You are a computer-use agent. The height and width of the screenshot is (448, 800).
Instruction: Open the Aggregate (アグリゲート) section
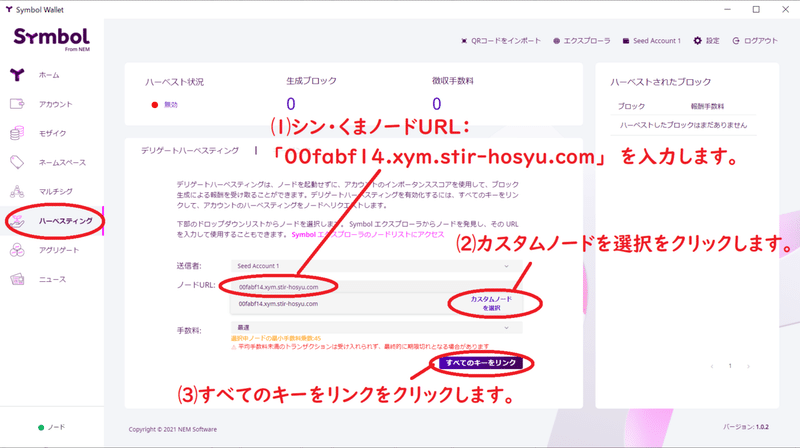click(x=59, y=250)
